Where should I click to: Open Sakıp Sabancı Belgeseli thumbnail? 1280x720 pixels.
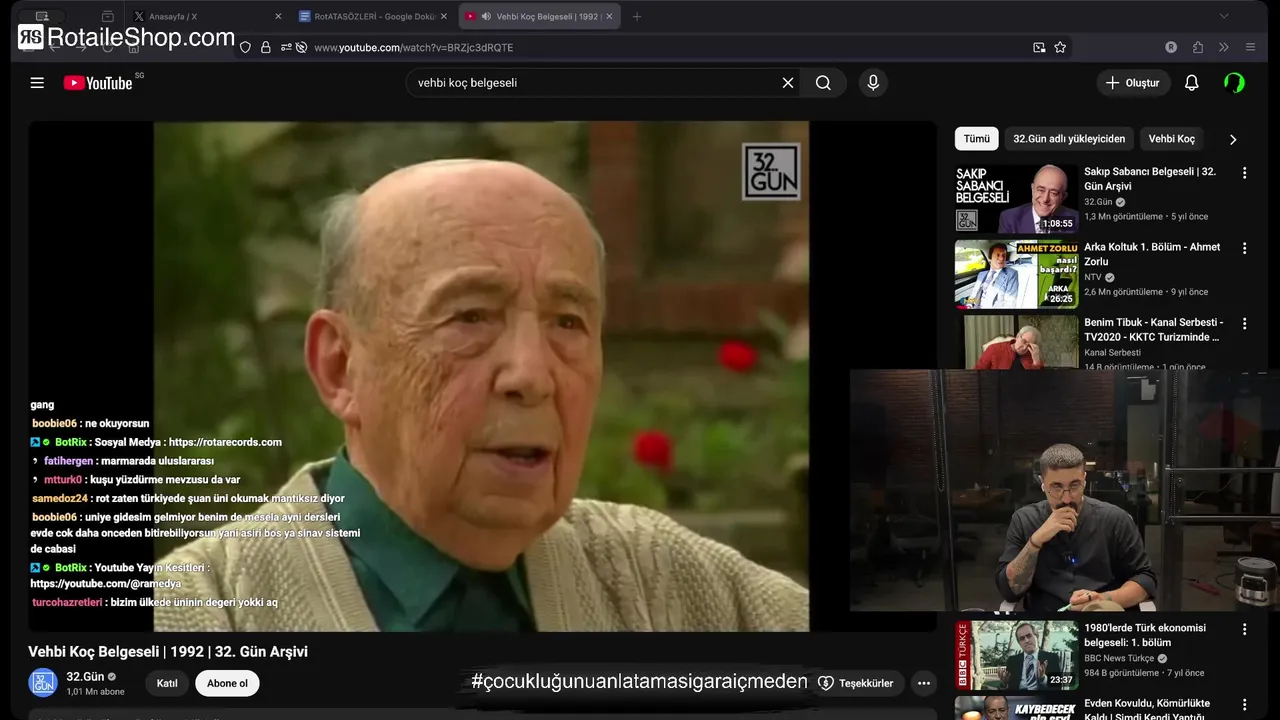click(x=1017, y=198)
